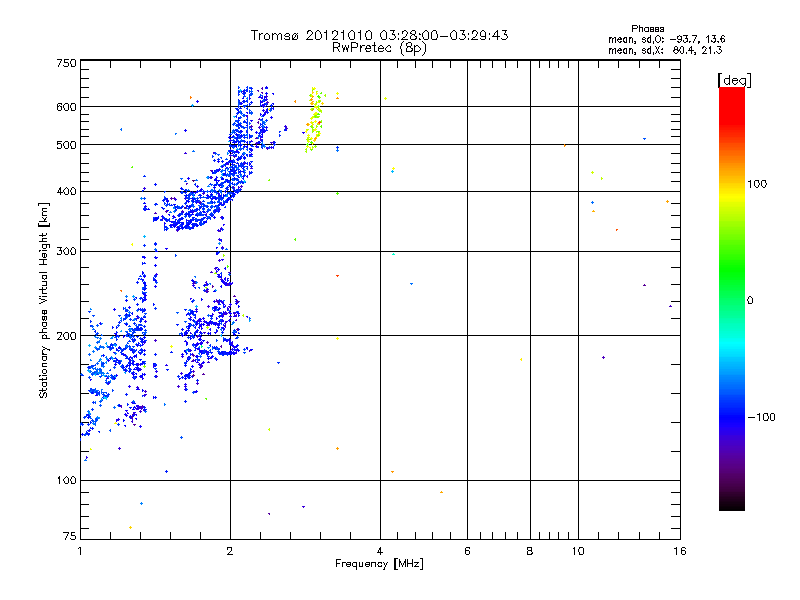Click the 'Frequency [MHz]' axis label
The height and width of the screenshot is (600, 800).
[x=379, y=564]
